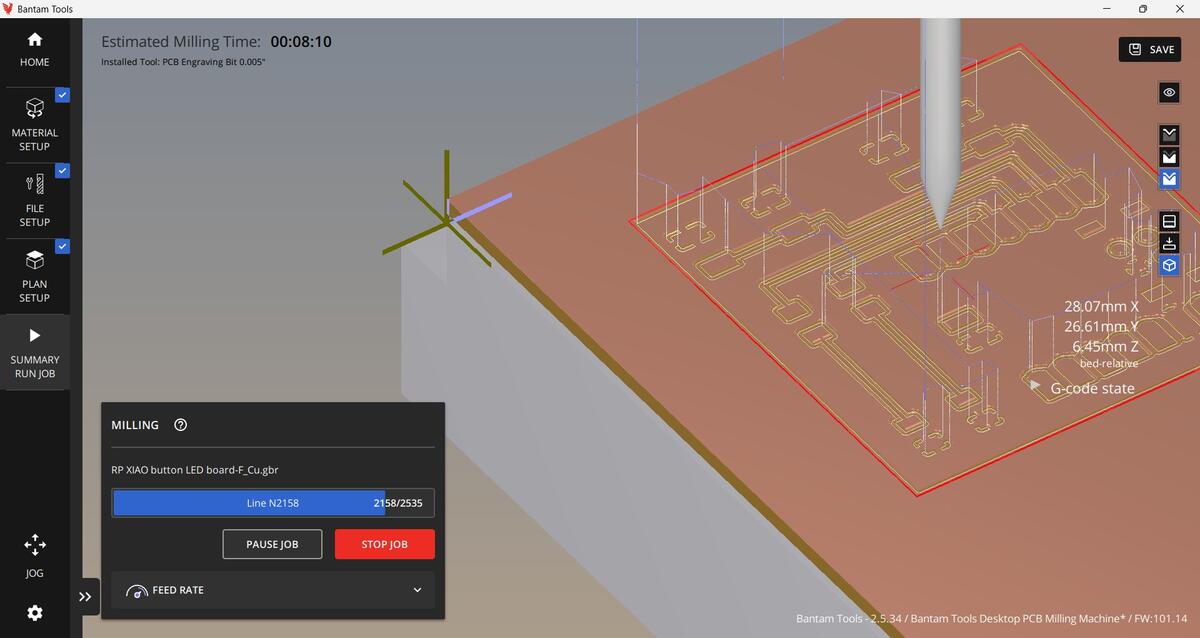
Task: Switch to the front view icon
Action: point(1169,221)
